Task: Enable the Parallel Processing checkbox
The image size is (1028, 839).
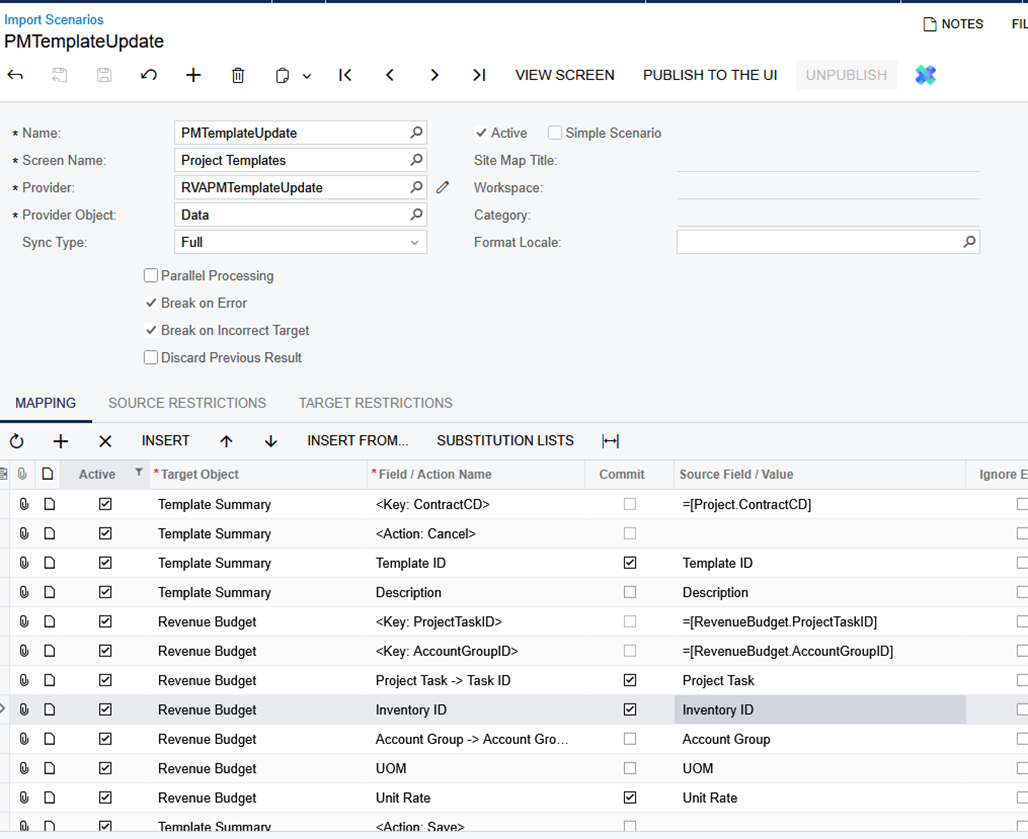Action: point(151,276)
